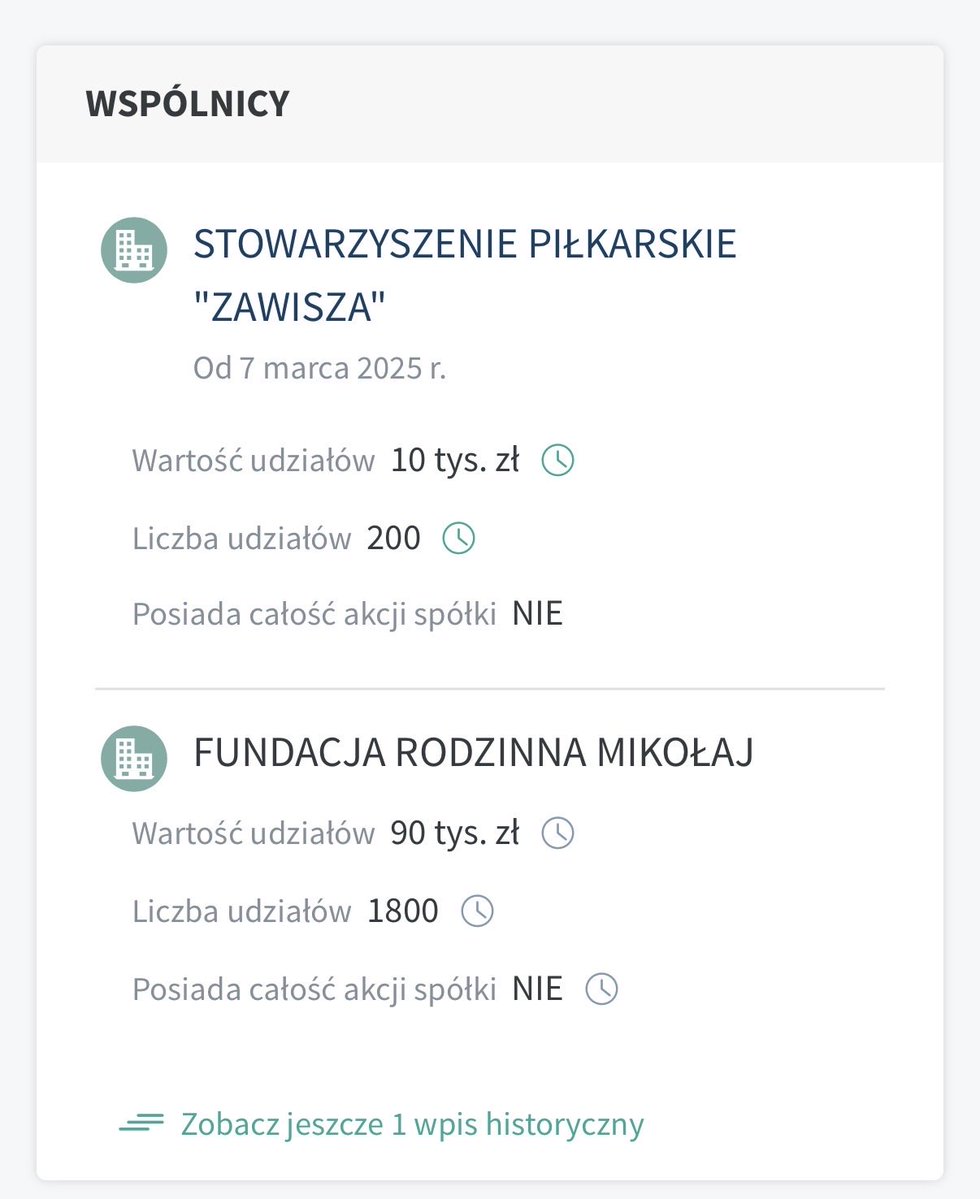This screenshot has width=980, height=1199.
Task: Click Fundacja's Wartość udziałów label
Action: point(254,833)
